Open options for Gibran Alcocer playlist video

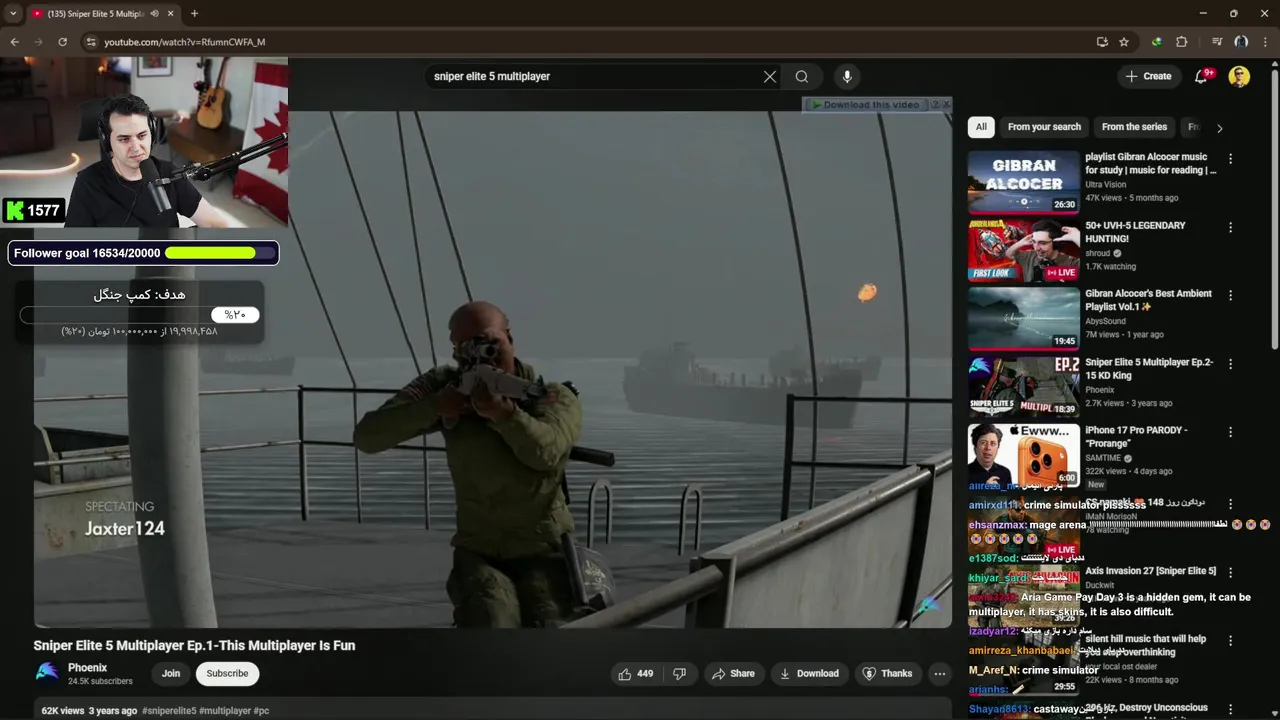pos(1230,158)
